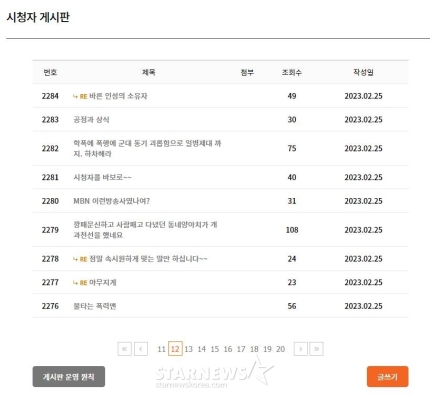Select page 13 in pagination
The image size is (430, 396).
(x=189, y=349)
